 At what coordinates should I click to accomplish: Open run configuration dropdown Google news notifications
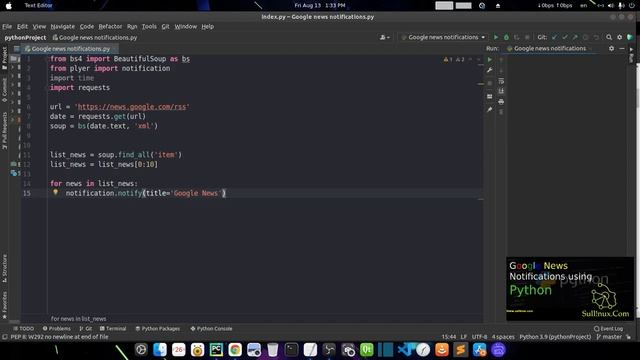pos(444,37)
